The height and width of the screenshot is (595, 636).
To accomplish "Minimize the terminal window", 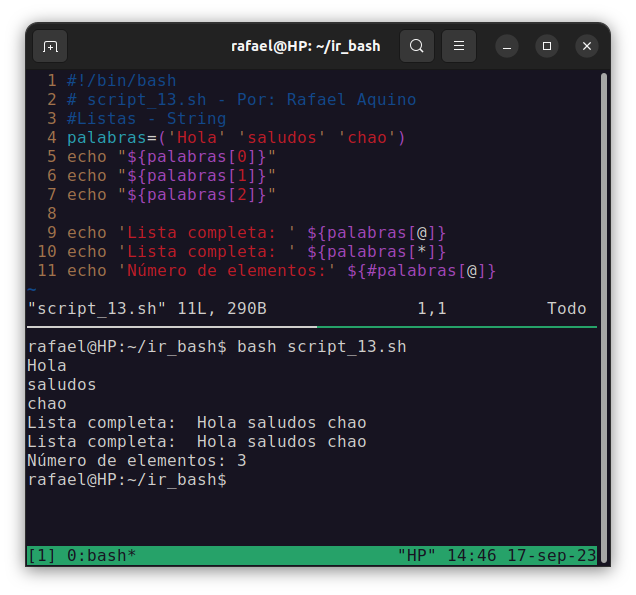I will [x=507, y=46].
